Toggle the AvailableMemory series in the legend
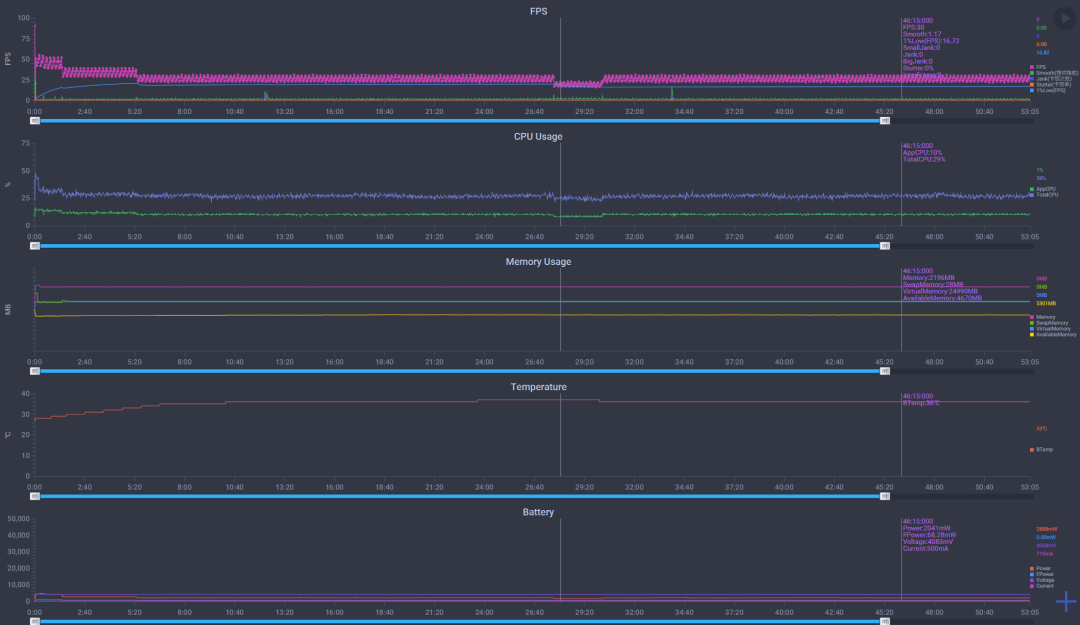 click(x=1052, y=334)
